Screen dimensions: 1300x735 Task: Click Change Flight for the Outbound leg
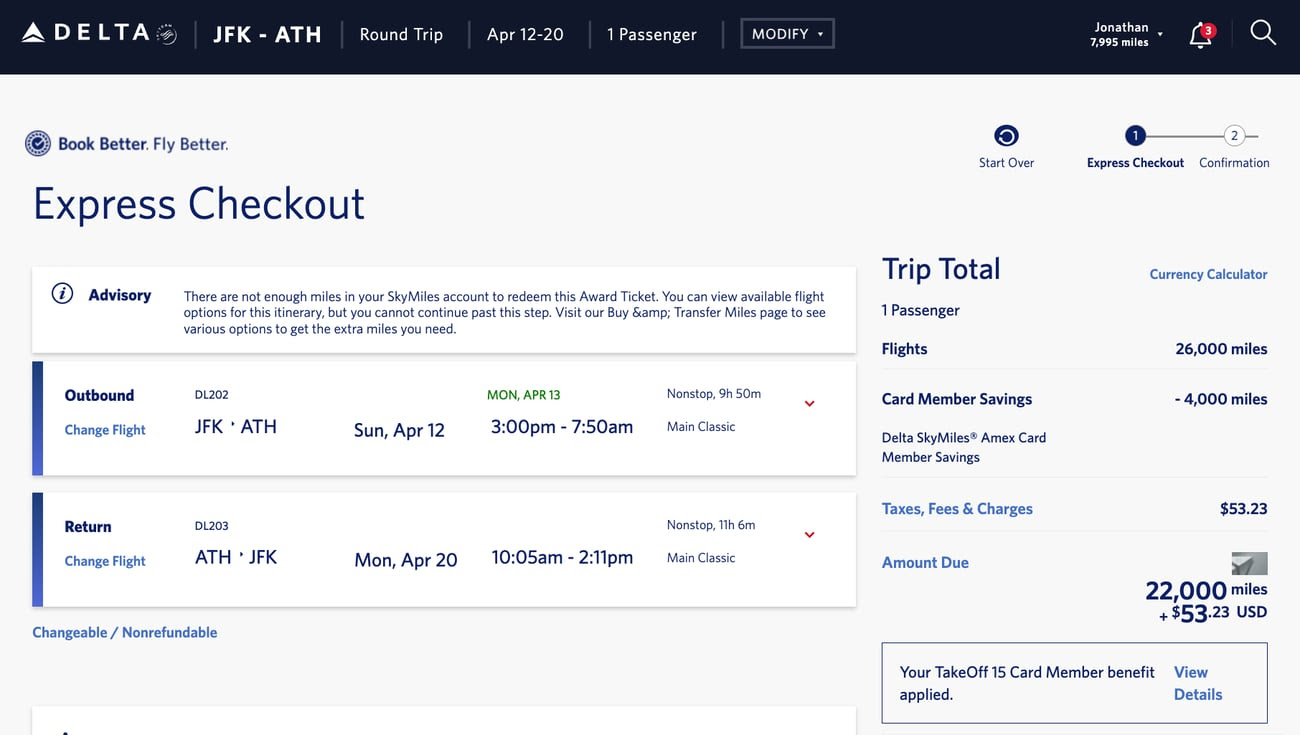(104, 429)
